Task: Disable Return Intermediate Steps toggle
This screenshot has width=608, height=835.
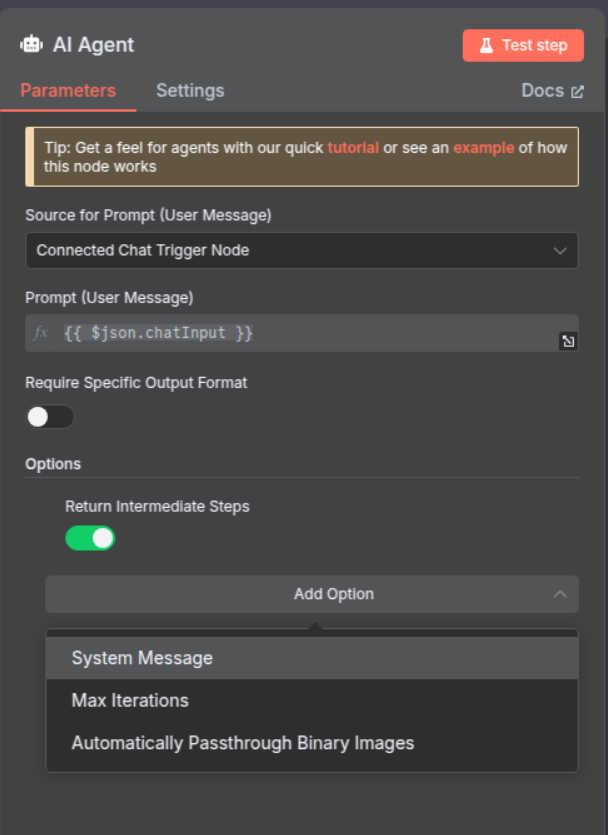Action: (x=90, y=538)
